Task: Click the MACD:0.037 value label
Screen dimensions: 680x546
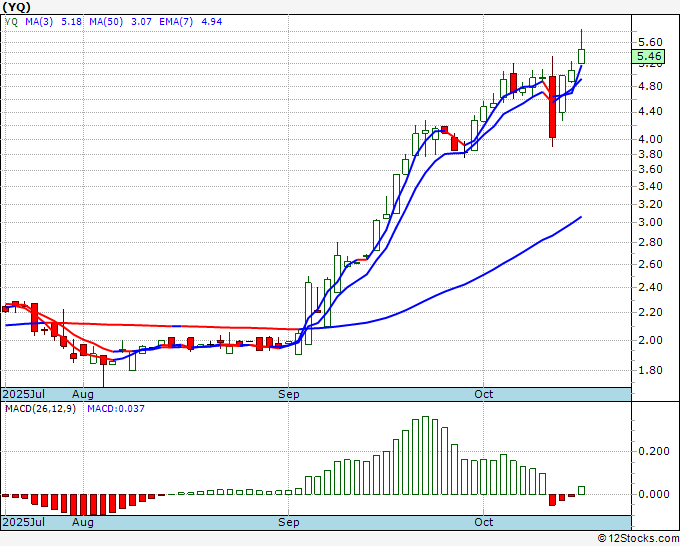Action: click(x=116, y=409)
